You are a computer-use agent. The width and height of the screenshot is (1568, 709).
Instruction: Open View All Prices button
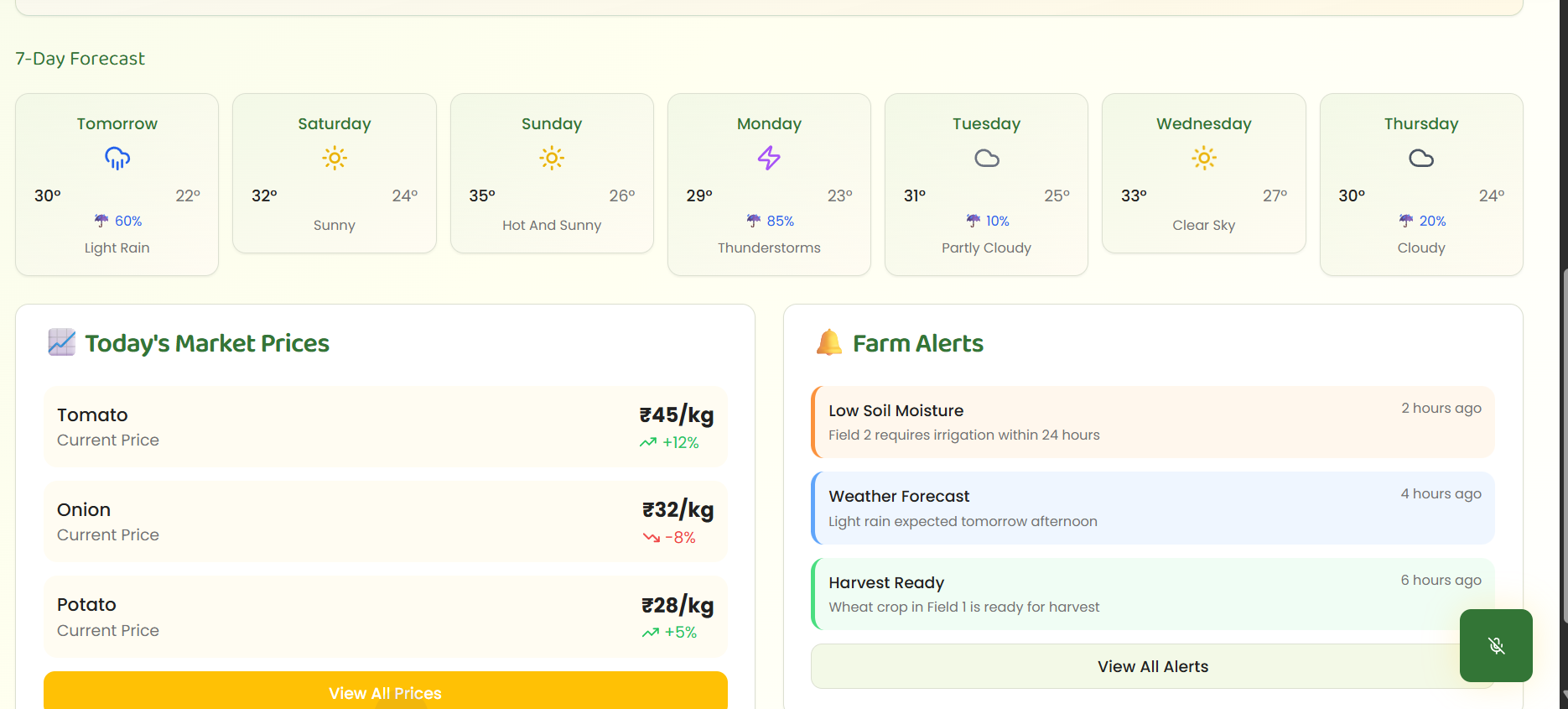coord(386,691)
